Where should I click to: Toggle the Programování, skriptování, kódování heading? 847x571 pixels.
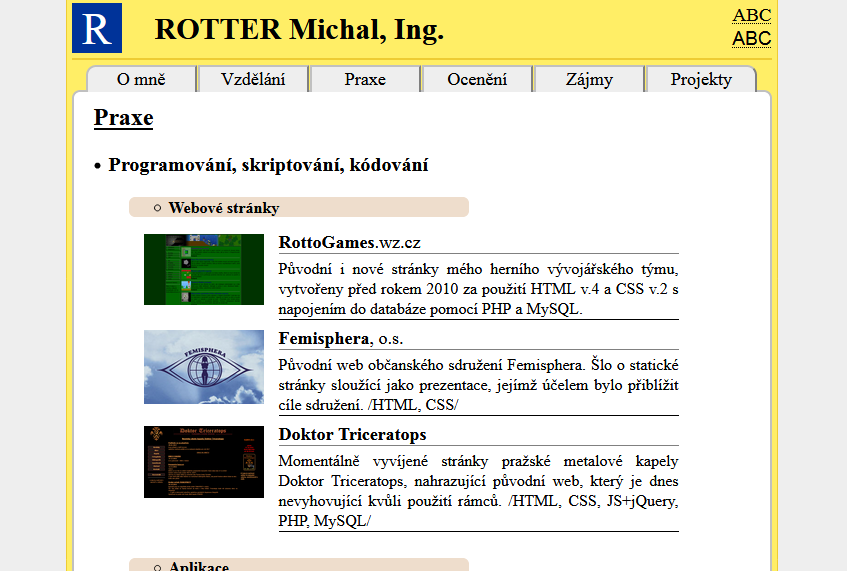(x=268, y=165)
